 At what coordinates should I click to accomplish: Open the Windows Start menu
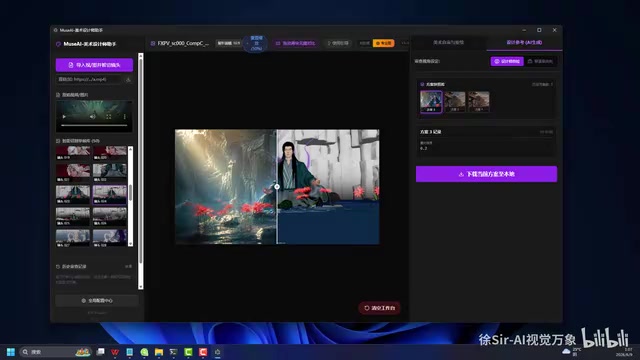11,352
